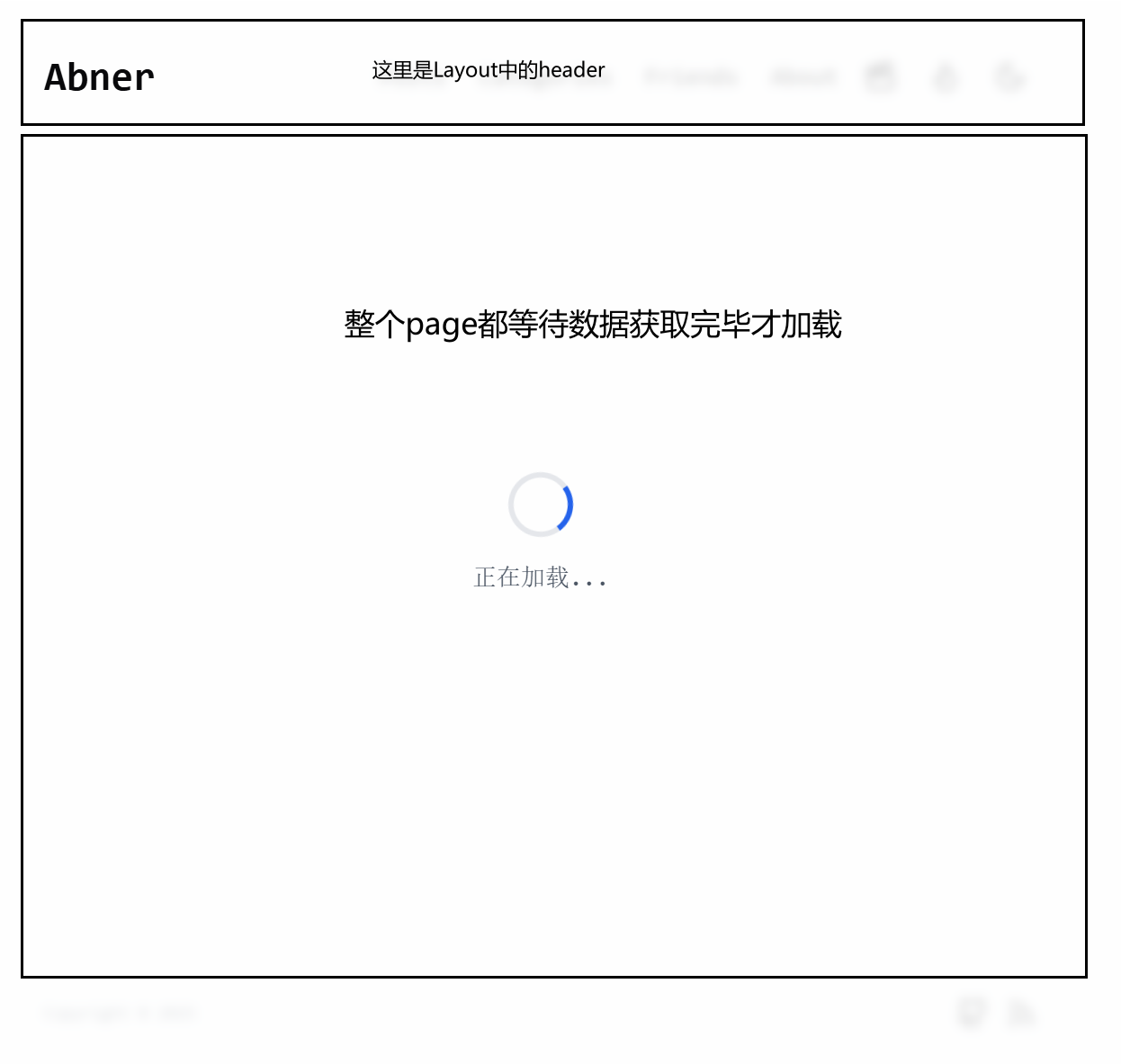Click the faded RSS feed footer icon

point(1022,1013)
